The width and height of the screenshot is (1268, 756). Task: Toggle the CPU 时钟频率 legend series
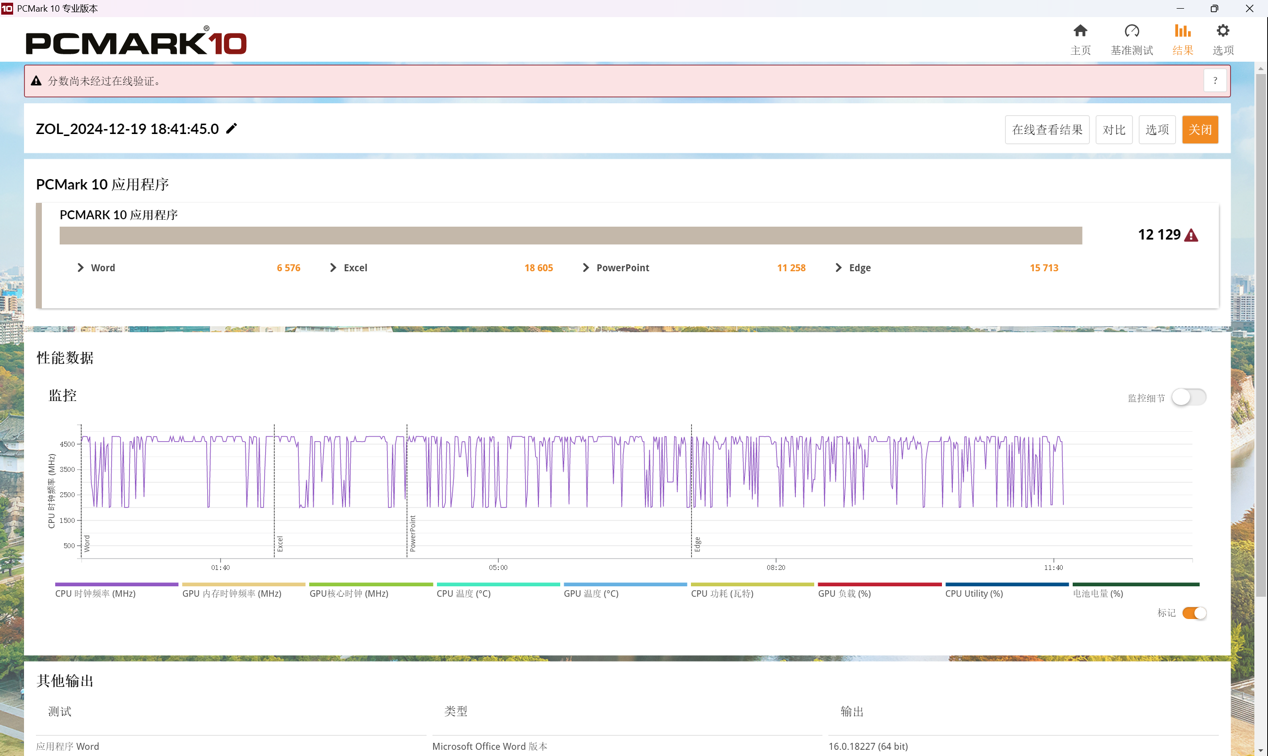pos(116,590)
